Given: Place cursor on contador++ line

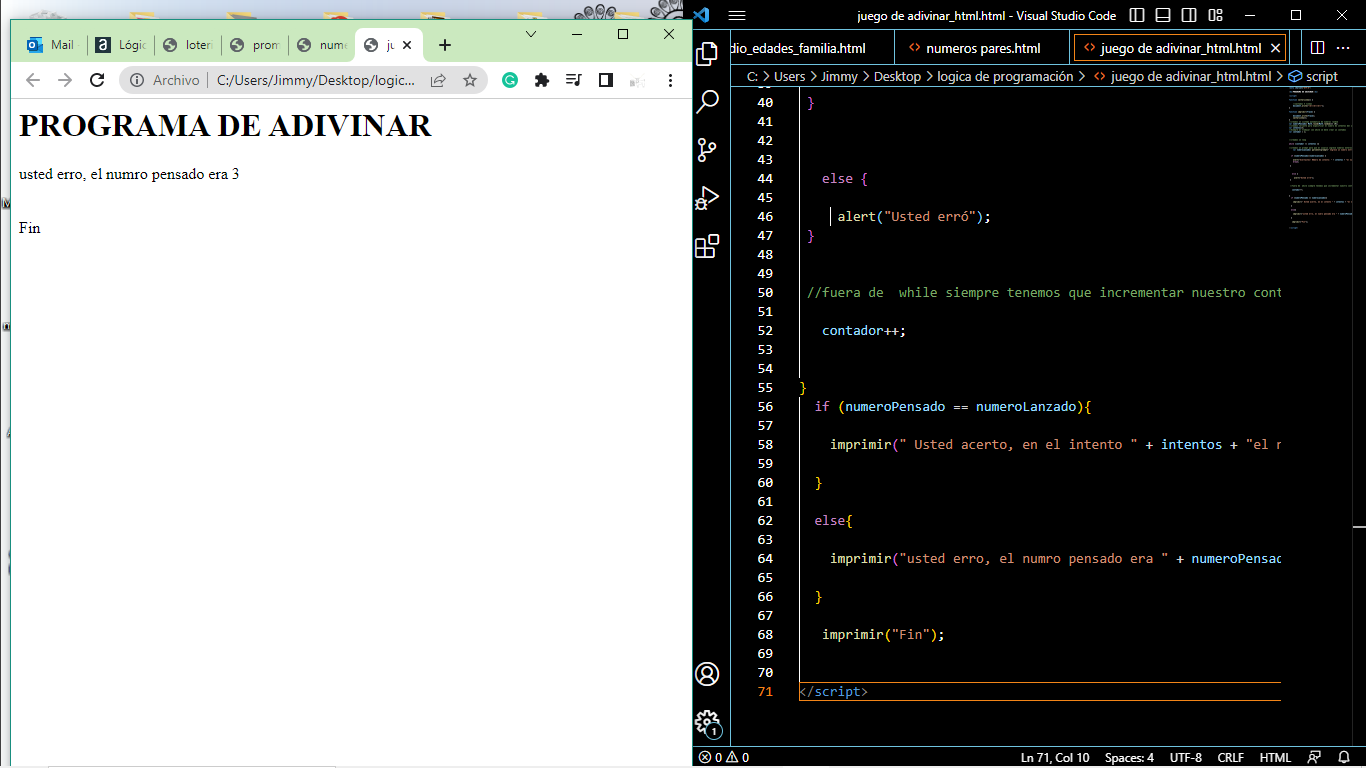Looking at the screenshot, I should pyautogui.click(x=864, y=331).
